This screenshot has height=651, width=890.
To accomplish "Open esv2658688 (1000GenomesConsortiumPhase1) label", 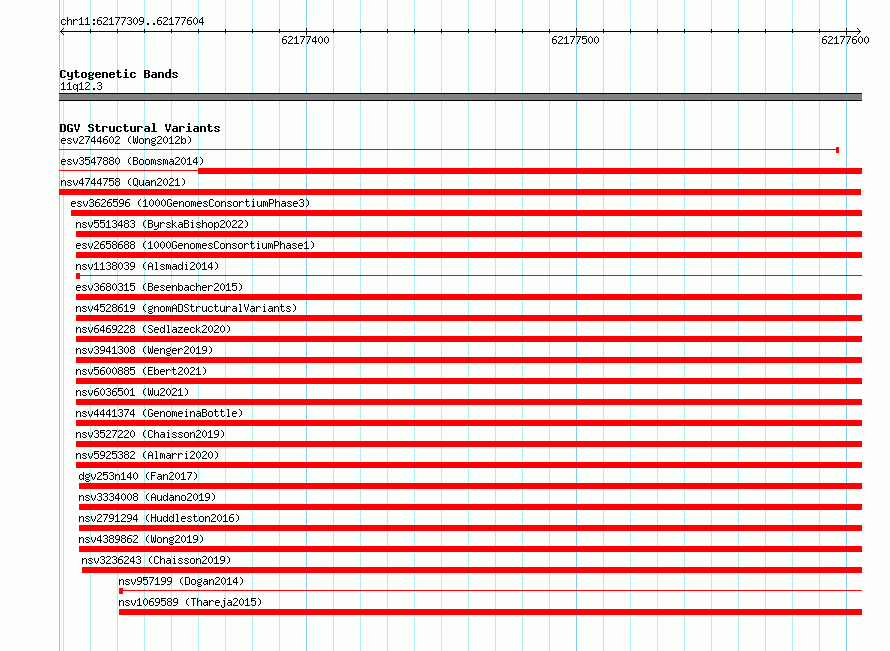I will point(195,245).
